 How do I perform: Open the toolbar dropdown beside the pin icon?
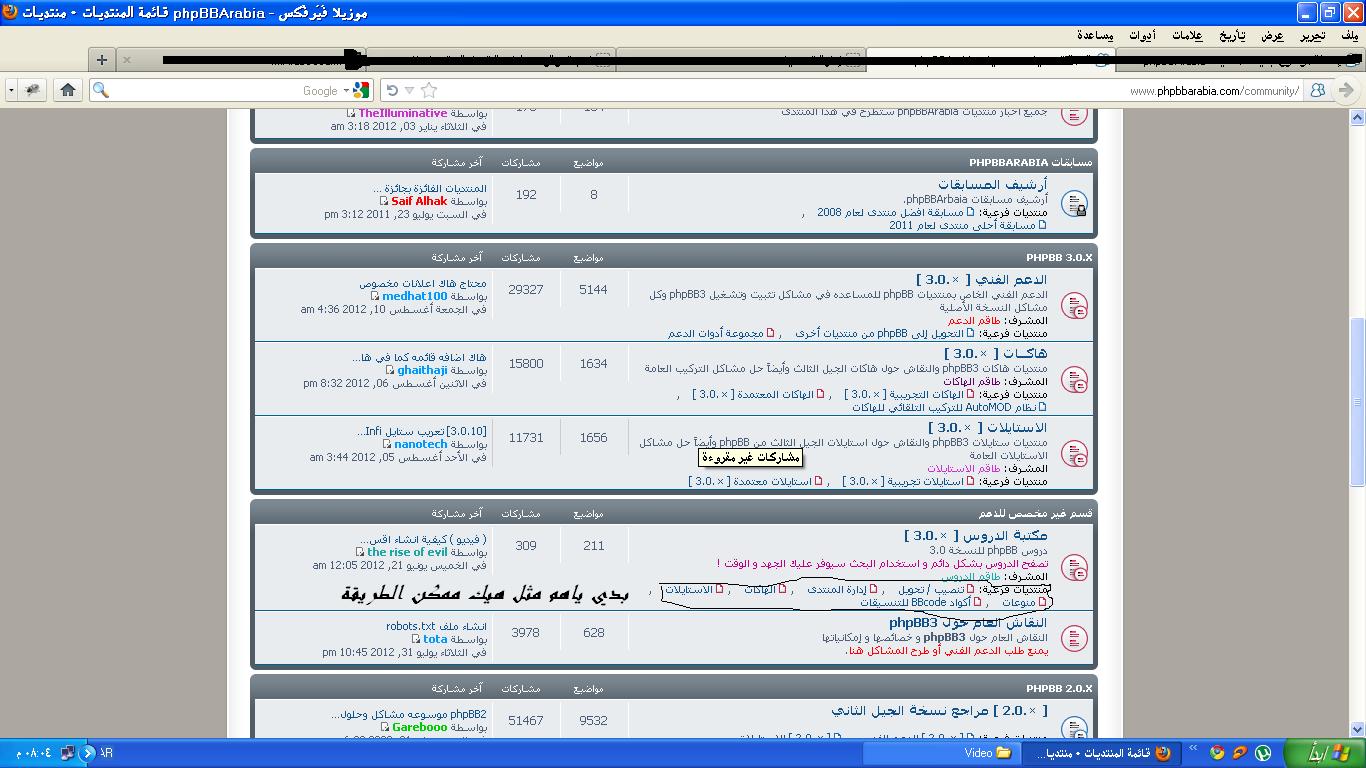coord(11,90)
